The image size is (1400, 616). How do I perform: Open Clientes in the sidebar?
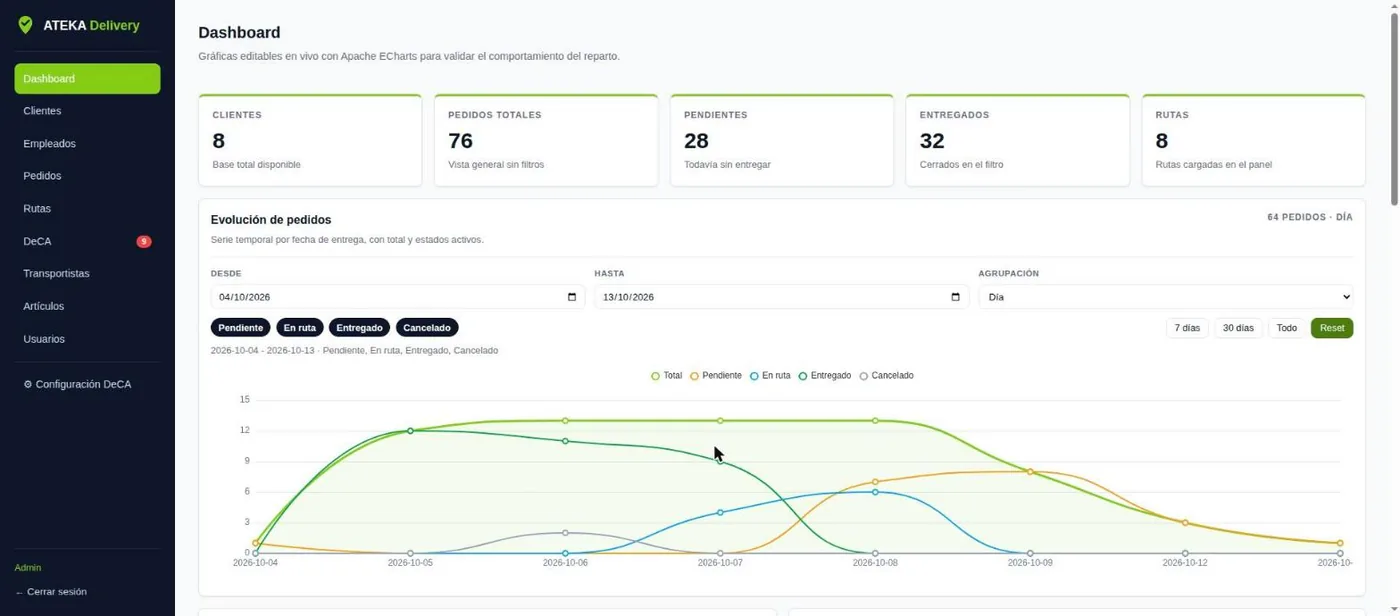pos(87,111)
